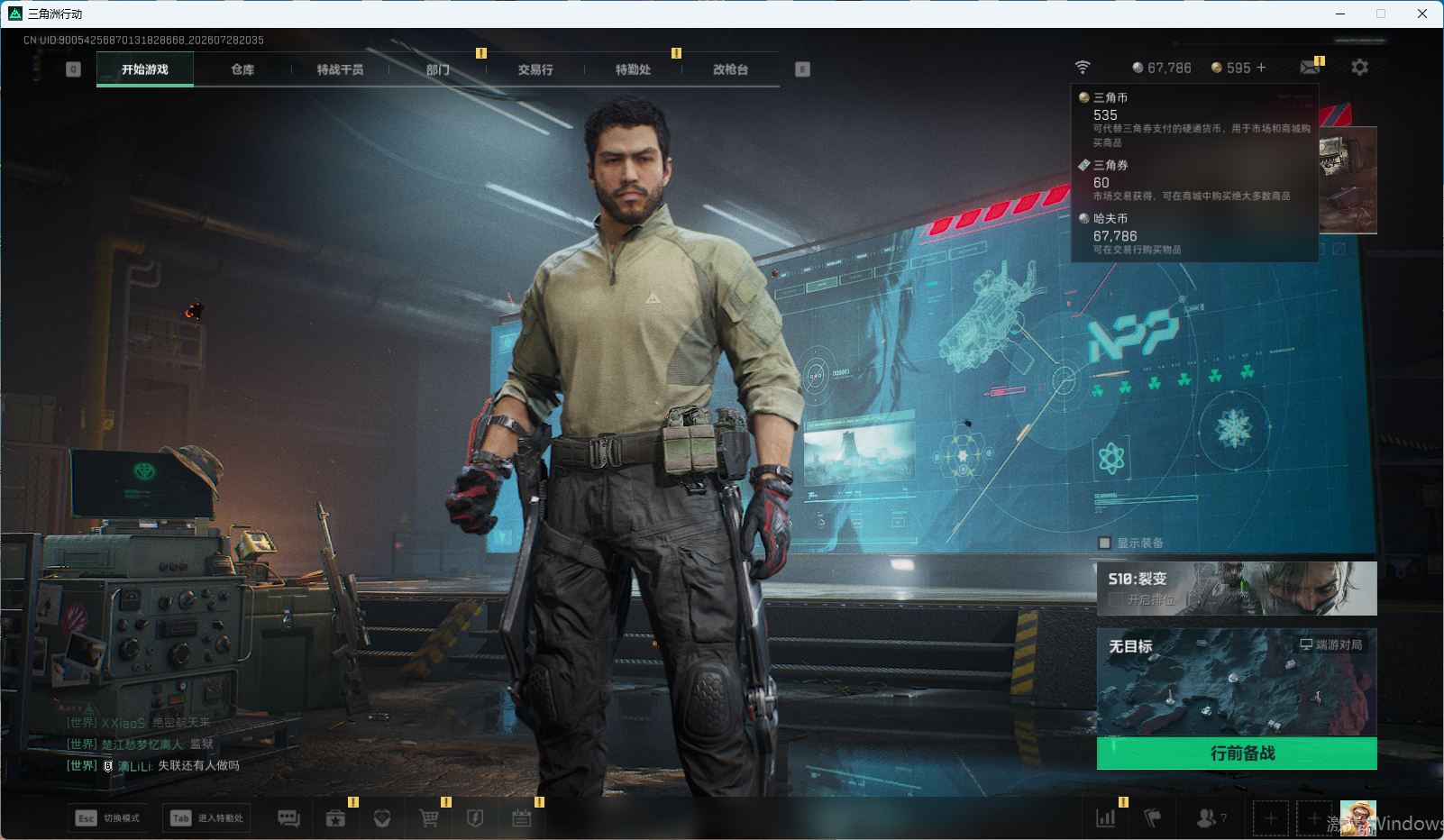The image size is (1444, 840).
Task: Click the 哈夫币 67,786 entry in currency popup
Action: (1195, 233)
